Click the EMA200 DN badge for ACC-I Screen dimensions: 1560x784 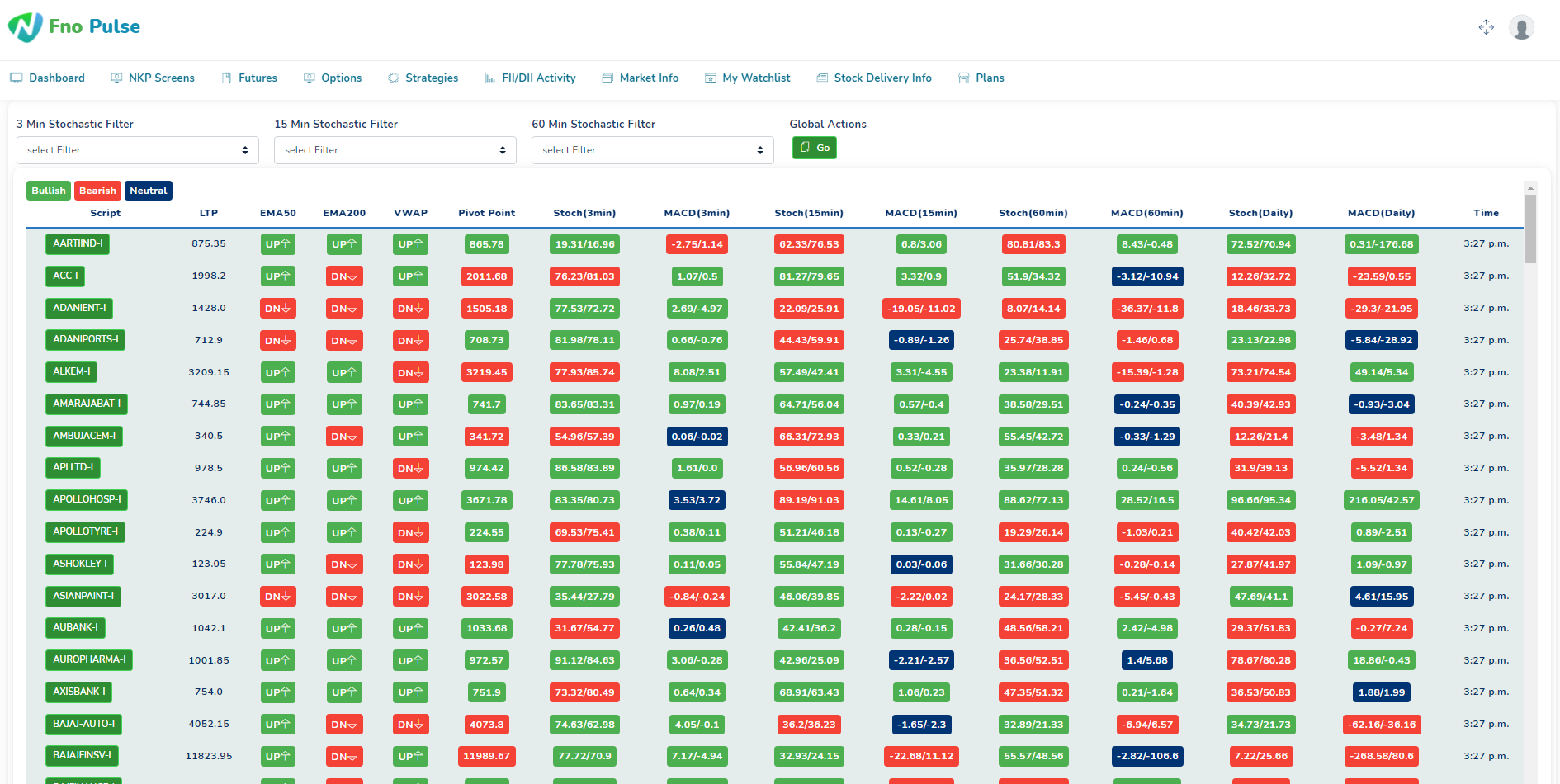coord(344,276)
